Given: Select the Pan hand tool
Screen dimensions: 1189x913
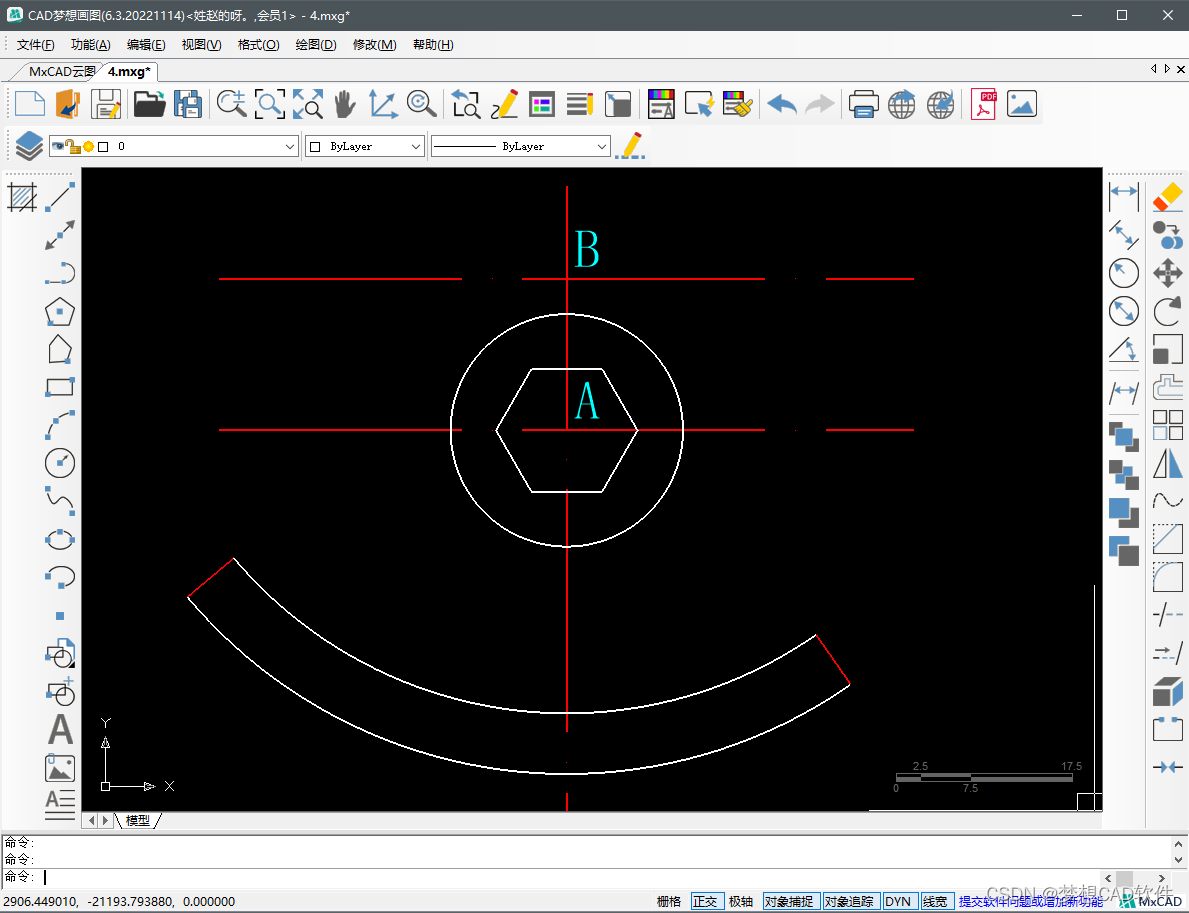Looking at the screenshot, I should (345, 104).
